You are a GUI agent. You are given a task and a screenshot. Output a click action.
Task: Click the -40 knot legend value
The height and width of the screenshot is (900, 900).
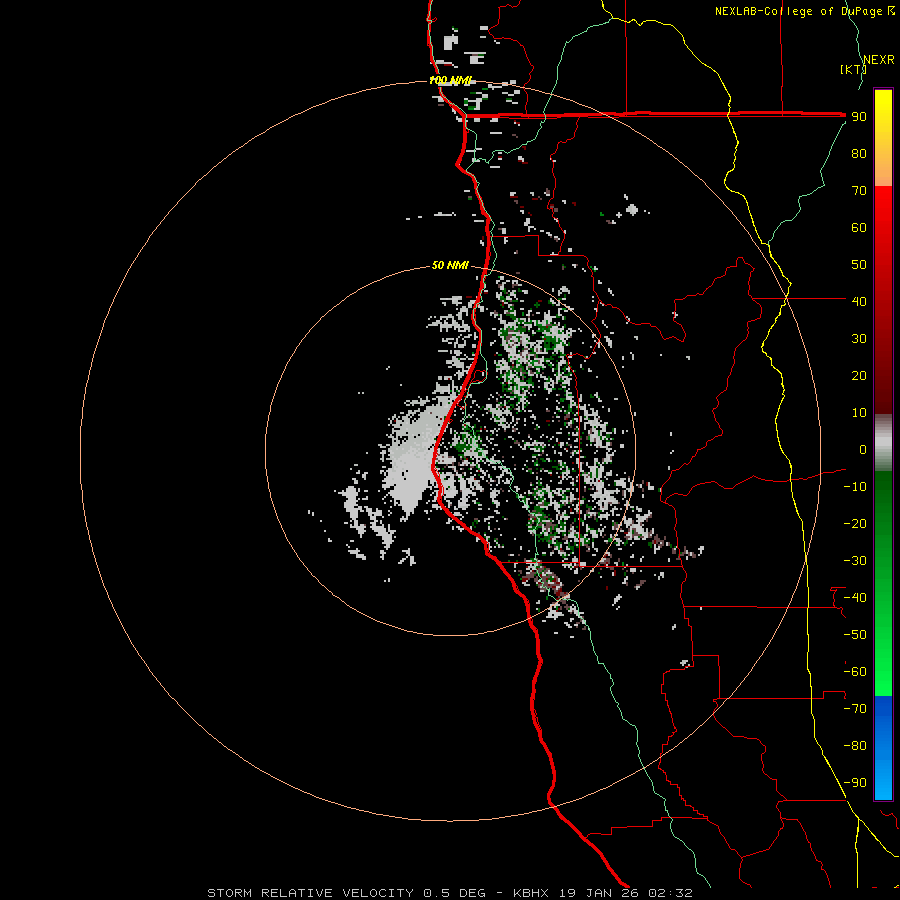tap(855, 598)
